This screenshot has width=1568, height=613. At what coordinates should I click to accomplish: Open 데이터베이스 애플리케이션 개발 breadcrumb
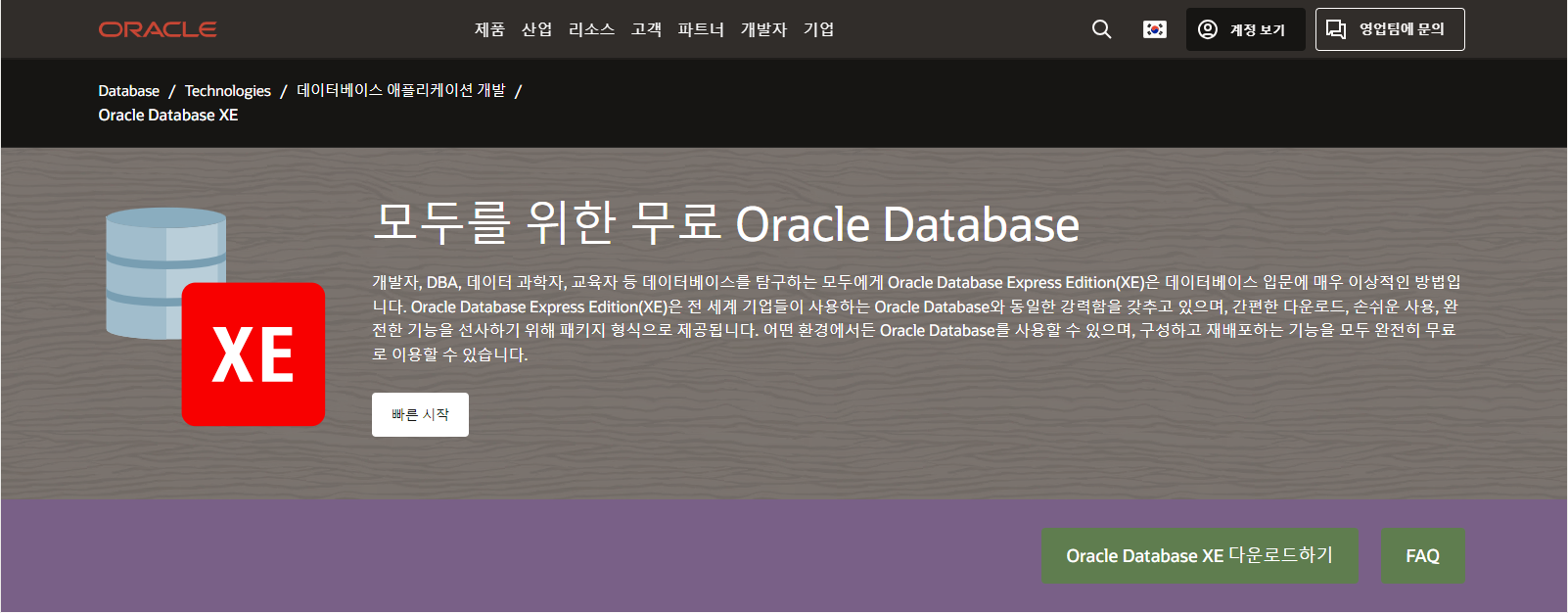tap(401, 90)
